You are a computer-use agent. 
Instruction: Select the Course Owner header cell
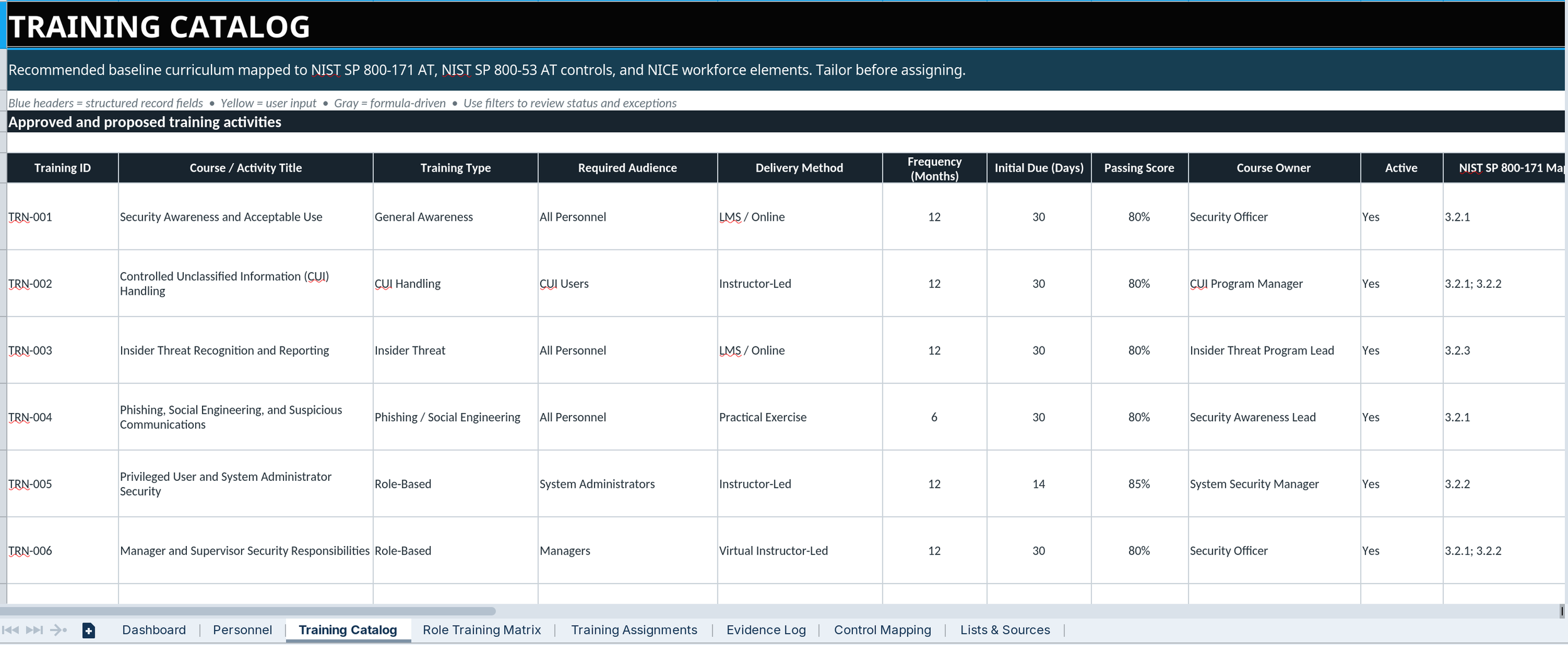[1273, 168]
